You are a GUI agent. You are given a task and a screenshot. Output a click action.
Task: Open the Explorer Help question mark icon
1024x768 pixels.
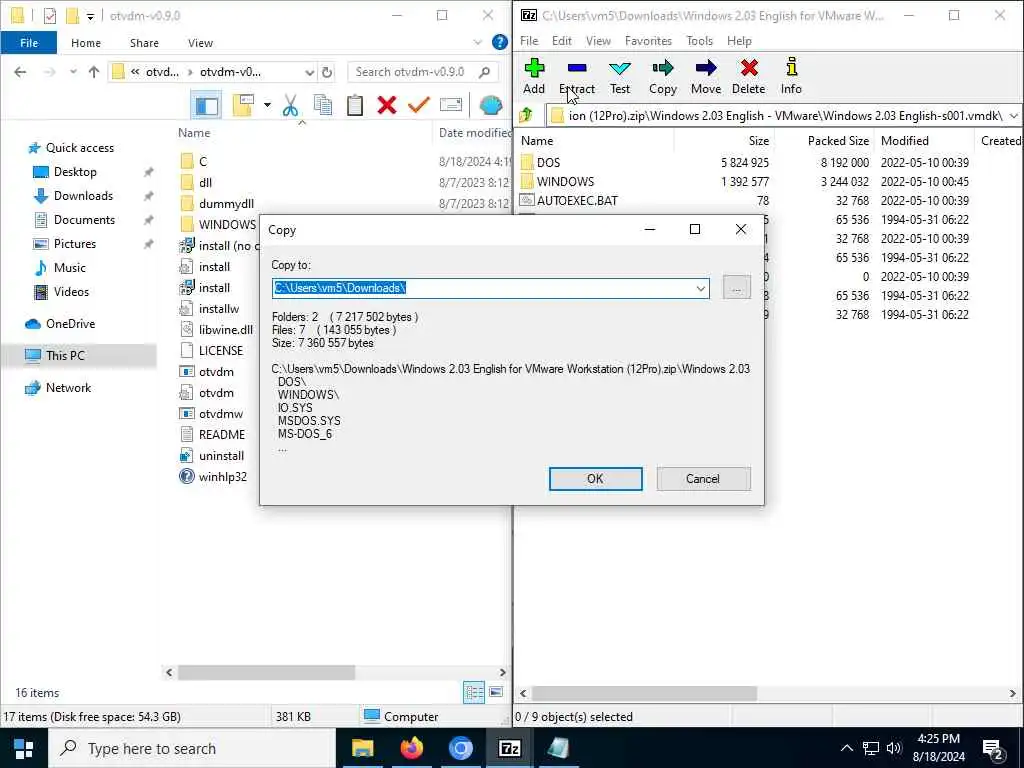point(500,42)
